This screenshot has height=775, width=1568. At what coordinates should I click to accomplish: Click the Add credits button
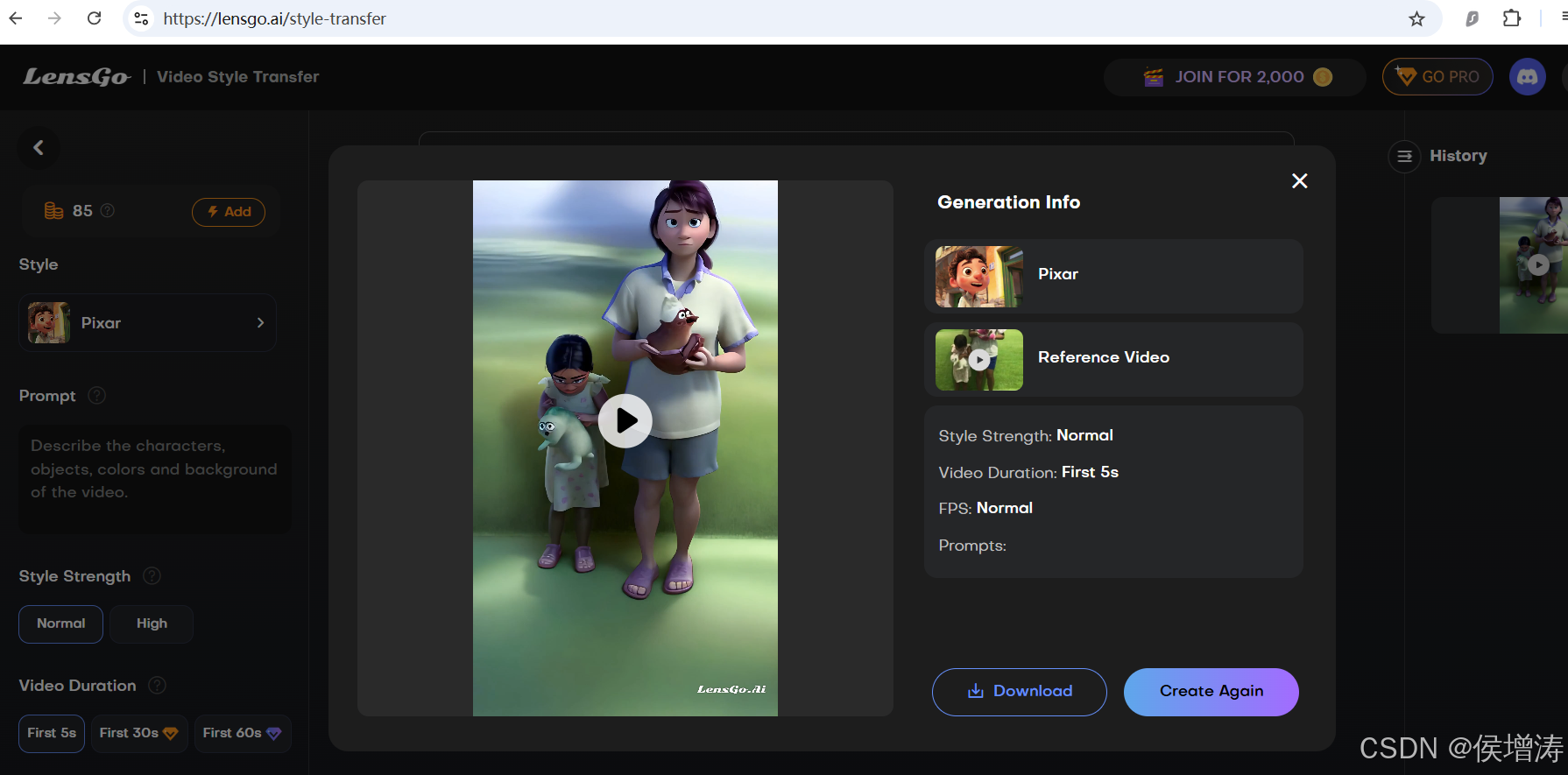click(x=229, y=212)
